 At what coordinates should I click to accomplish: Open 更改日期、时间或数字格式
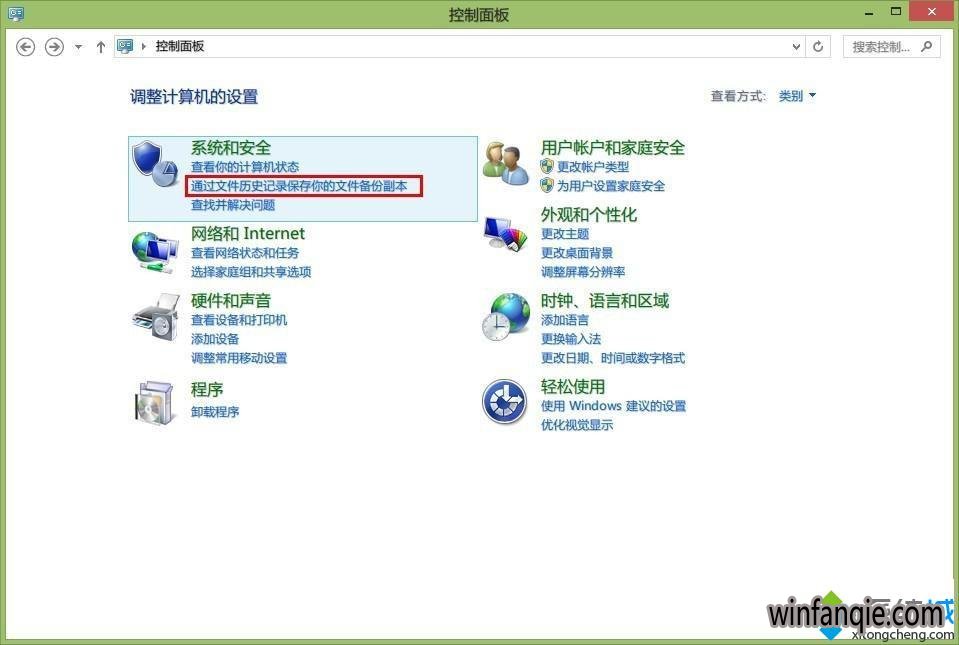pyautogui.click(x=613, y=358)
